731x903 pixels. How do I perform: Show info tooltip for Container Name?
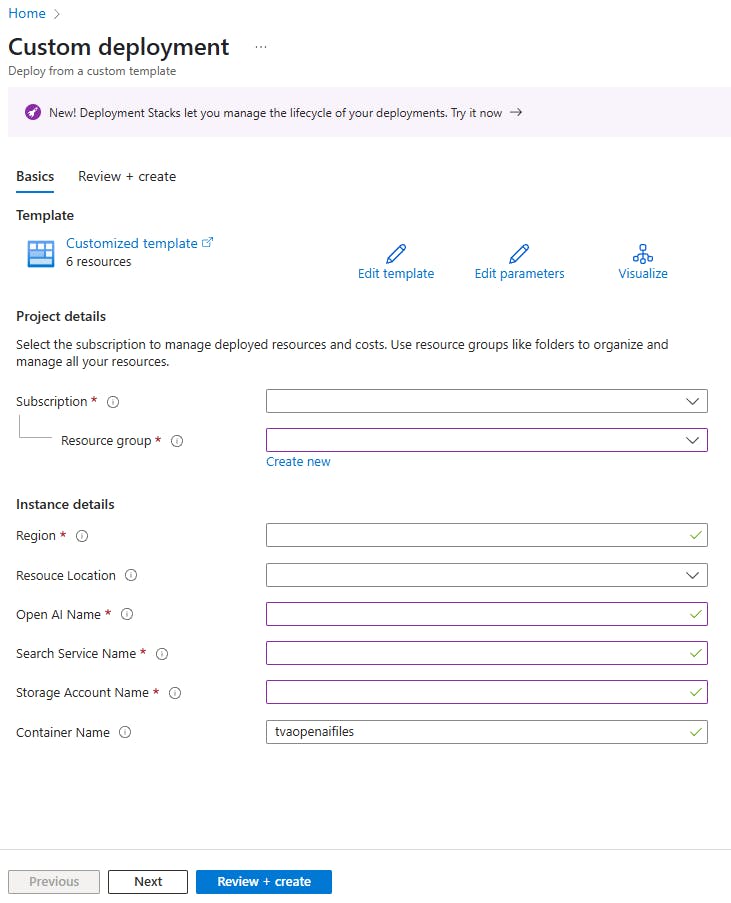(125, 733)
